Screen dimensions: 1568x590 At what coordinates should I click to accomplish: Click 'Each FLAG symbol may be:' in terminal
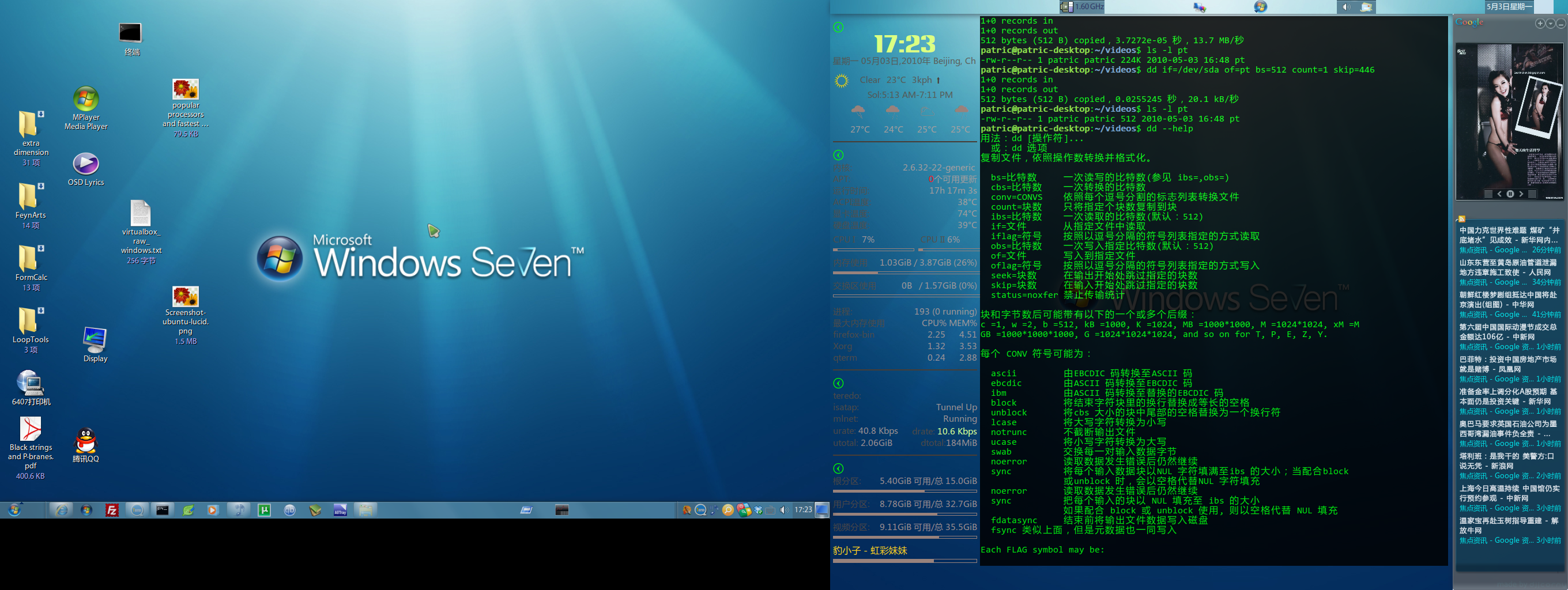(x=1042, y=550)
